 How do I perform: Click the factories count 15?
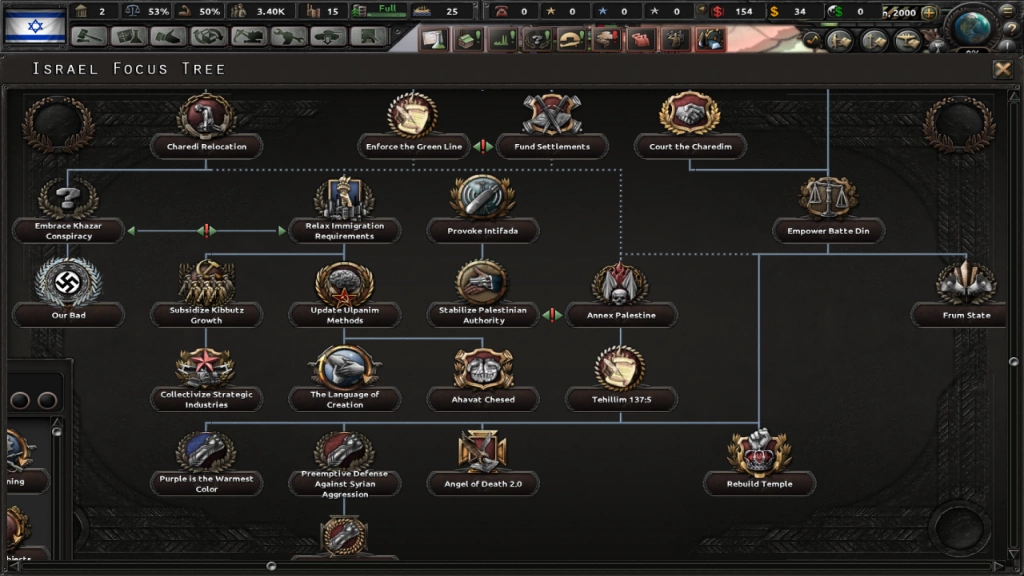click(323, 11)
